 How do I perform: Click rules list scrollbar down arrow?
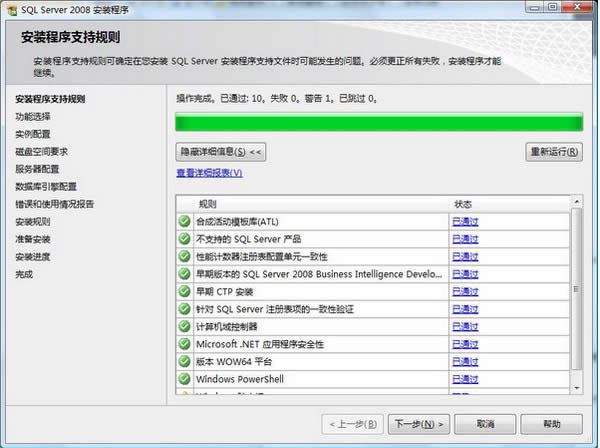coord(577,388)
